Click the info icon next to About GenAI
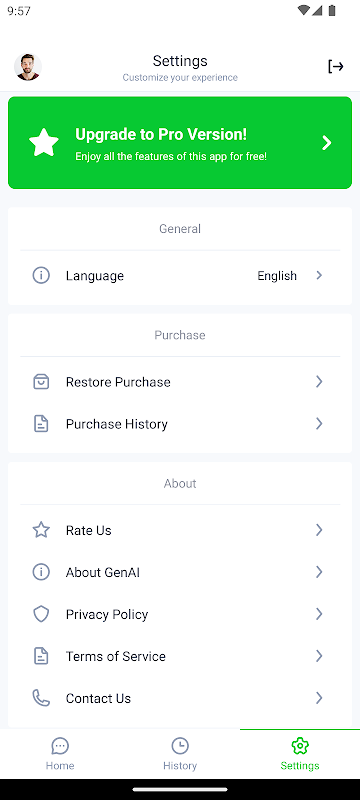 [41, 572]
